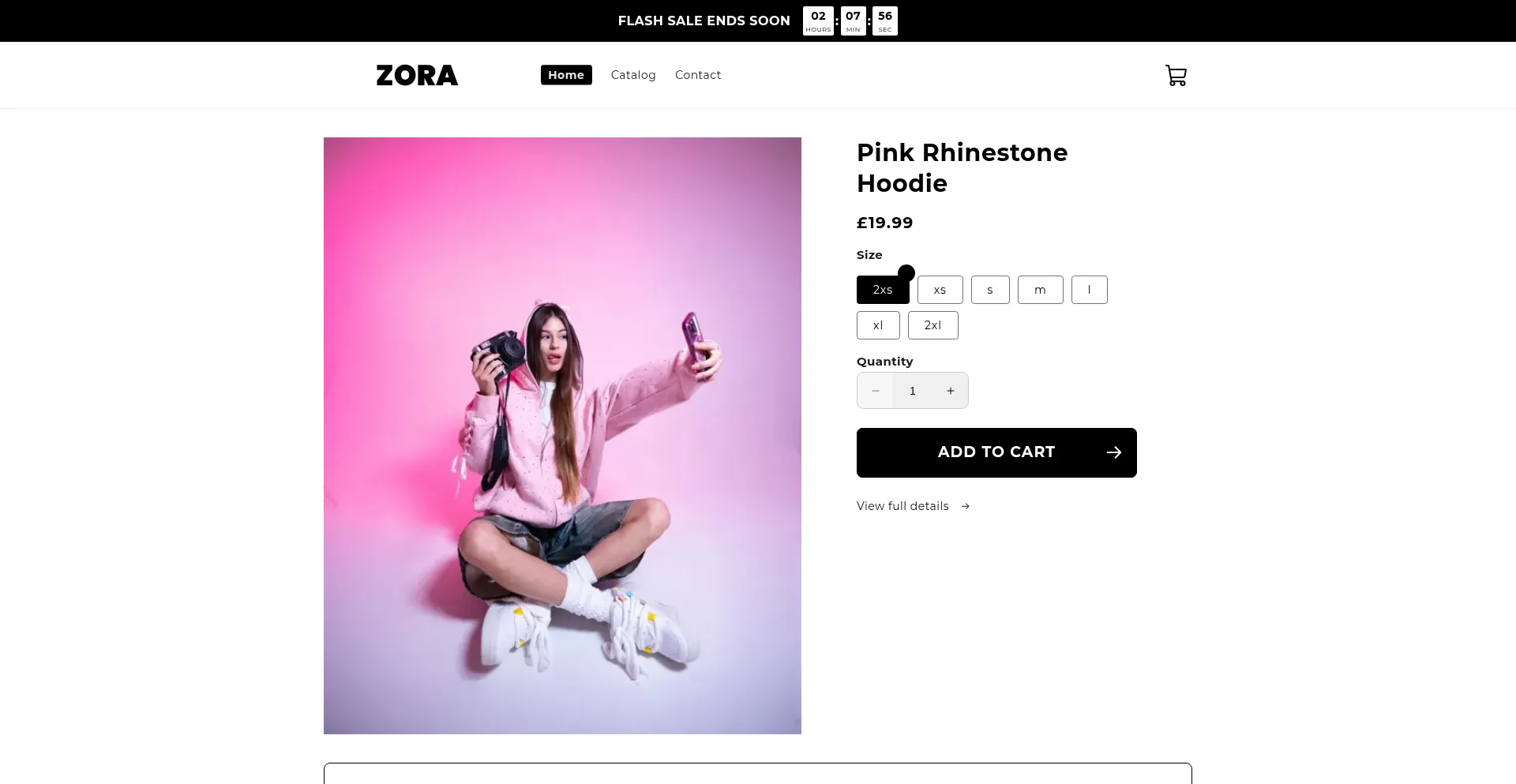This screenshot has height=784, width=1516.
Task: Select size 2xs
Action: tap(882, 291)
